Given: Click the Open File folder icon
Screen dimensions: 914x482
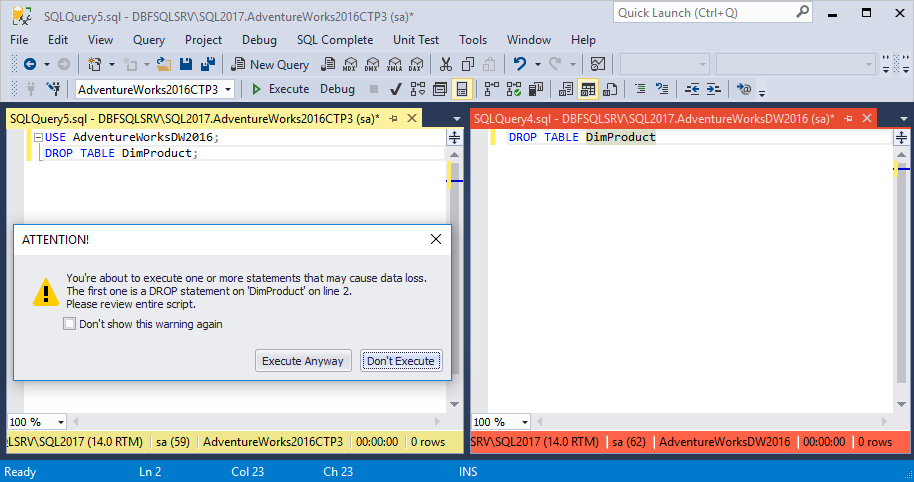Looking at the screenshot, I should (164, 64).
